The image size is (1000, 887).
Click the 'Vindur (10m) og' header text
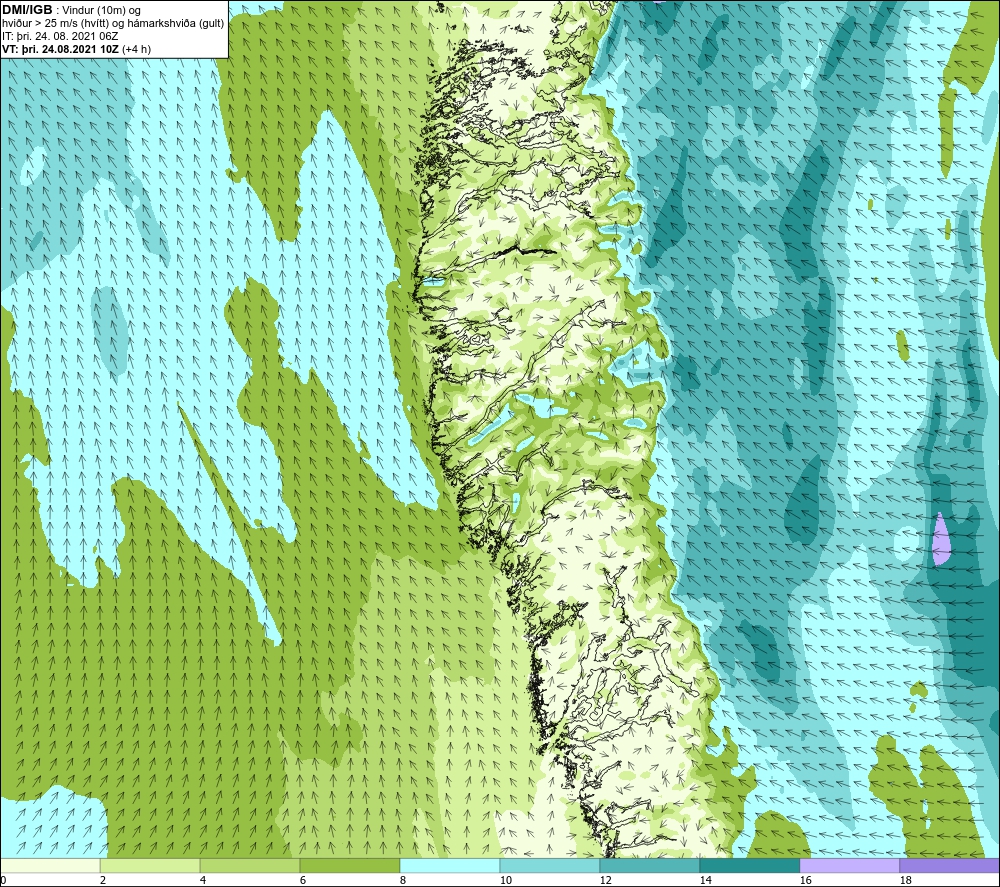103,11
